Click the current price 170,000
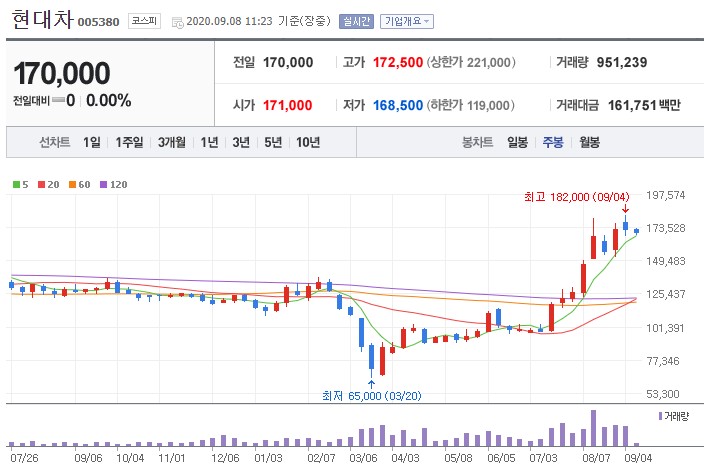 click(62, 73)
